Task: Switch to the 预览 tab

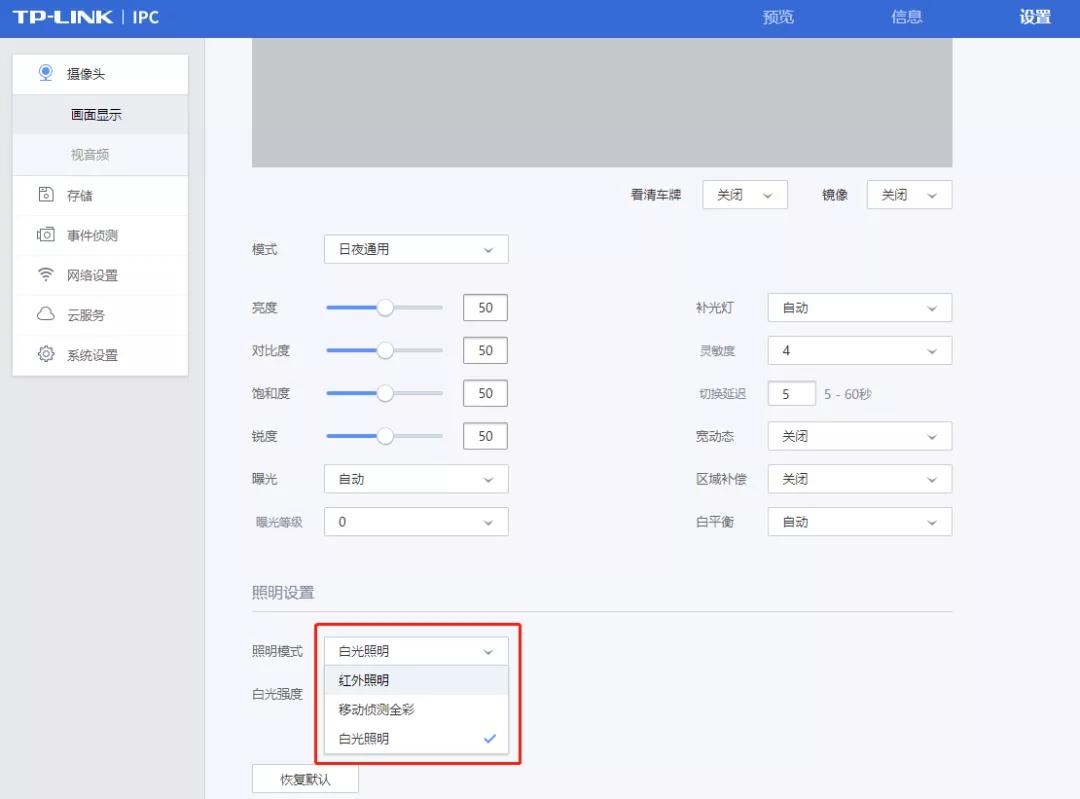Action: click(x=778, y=18)
